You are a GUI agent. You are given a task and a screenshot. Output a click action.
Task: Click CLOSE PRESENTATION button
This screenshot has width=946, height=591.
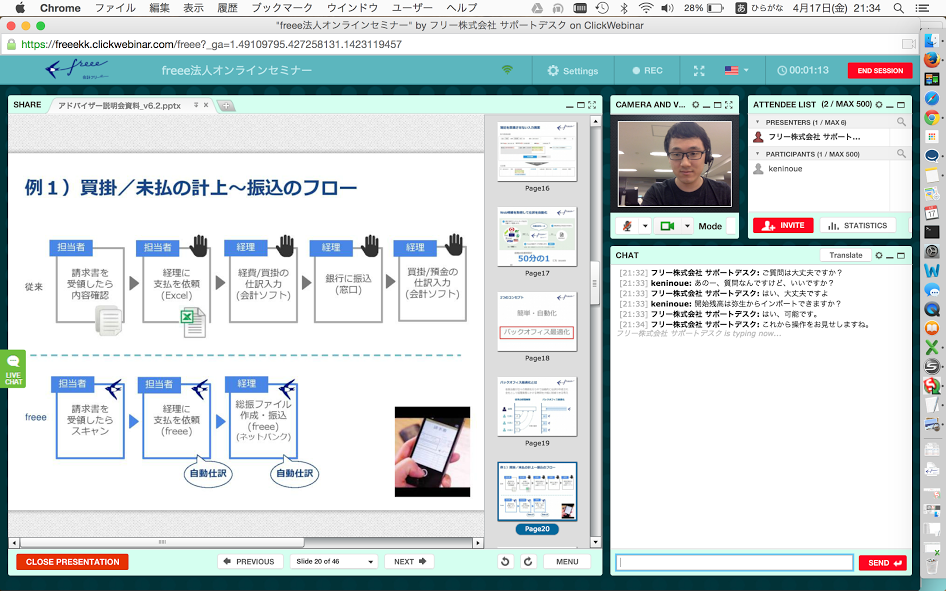click(72, 561)
